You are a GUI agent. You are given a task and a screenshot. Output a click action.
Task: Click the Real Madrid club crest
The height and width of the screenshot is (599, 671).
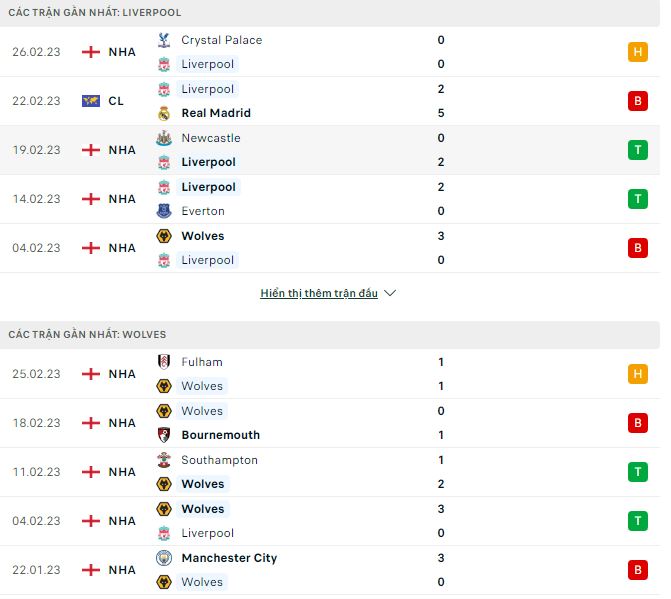tap(164, 113)
